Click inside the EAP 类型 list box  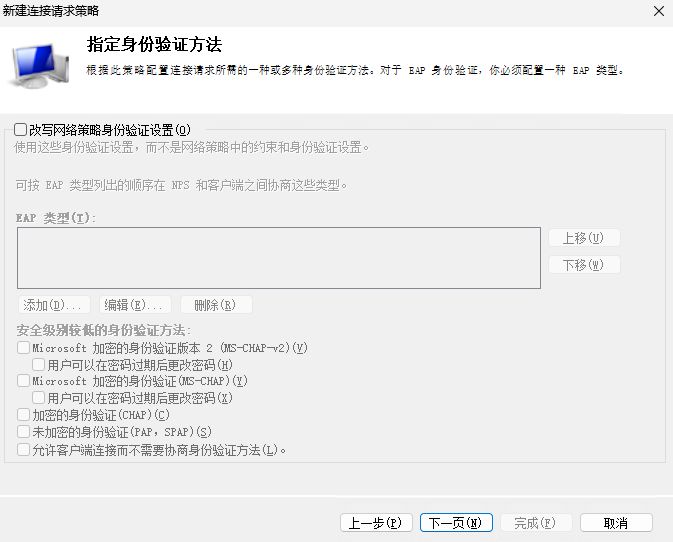[278, 258]
